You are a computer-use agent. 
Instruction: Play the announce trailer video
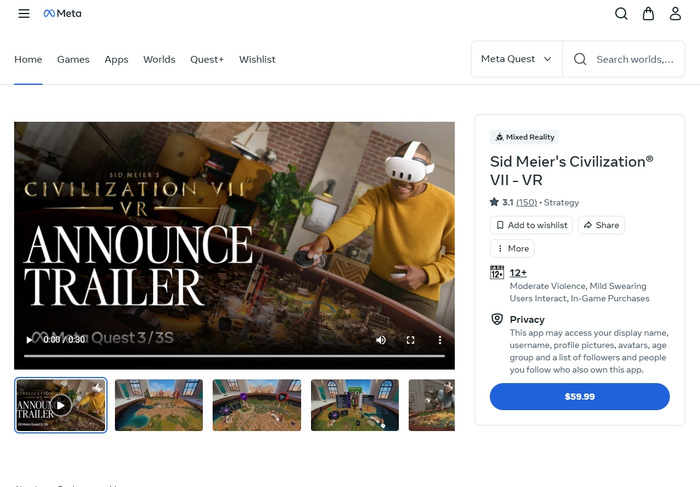coord(29,340)
